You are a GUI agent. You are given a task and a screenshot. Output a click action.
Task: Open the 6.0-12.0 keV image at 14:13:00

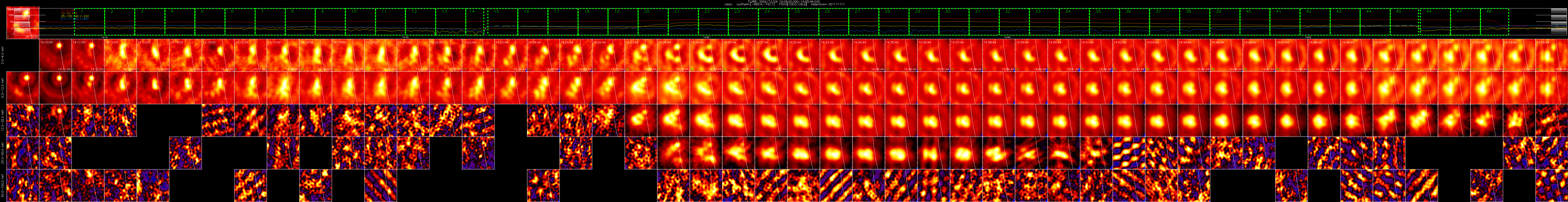point(153,88)
